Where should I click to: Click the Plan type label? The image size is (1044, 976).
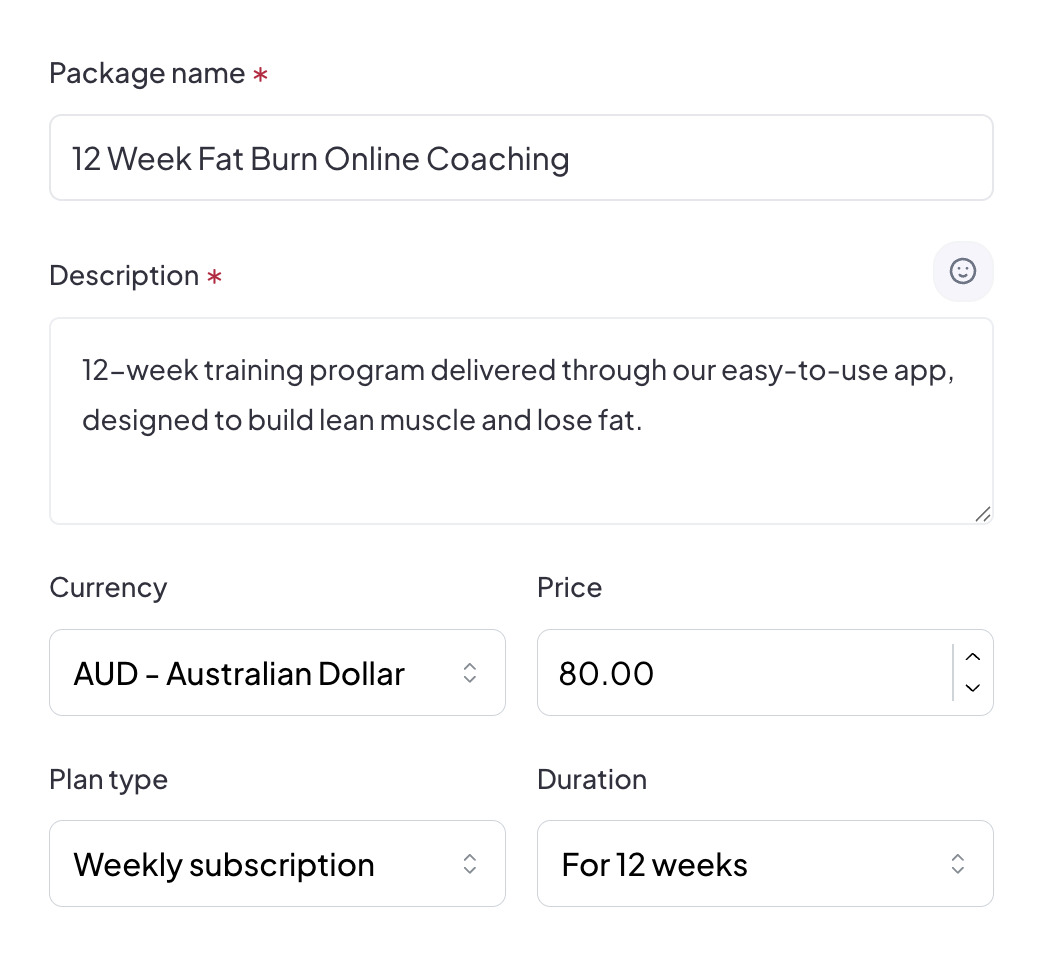pos(108,780)
